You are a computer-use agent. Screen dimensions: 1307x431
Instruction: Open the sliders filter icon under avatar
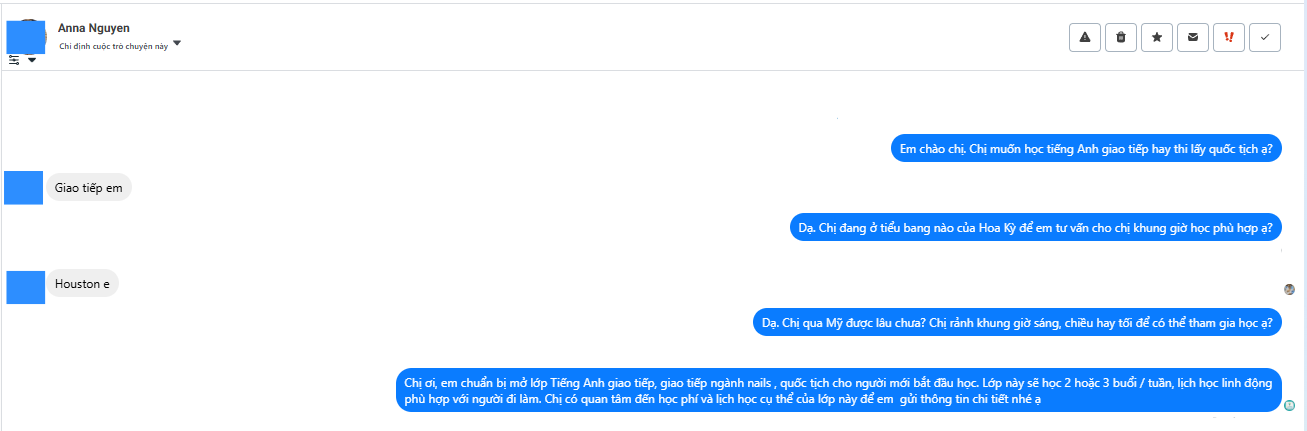(x=14, y=60)
